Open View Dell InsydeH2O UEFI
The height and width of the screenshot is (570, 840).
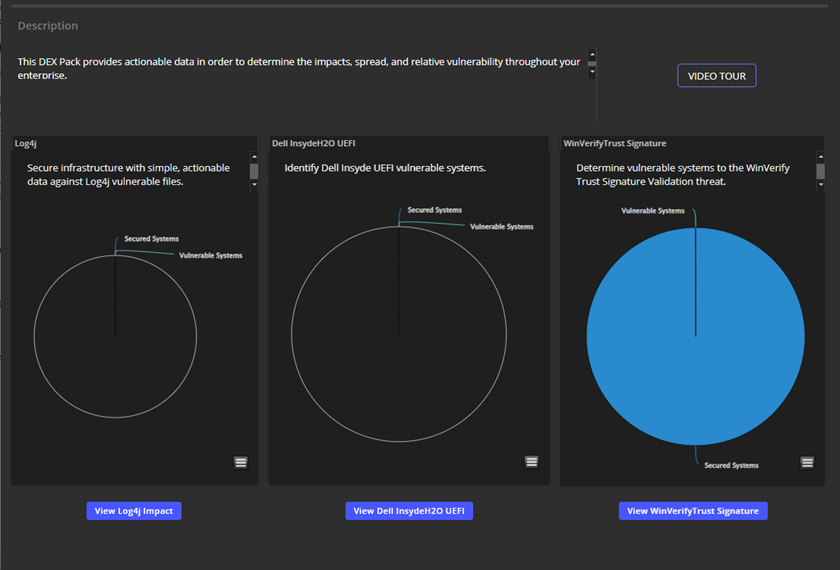(409, 511)
